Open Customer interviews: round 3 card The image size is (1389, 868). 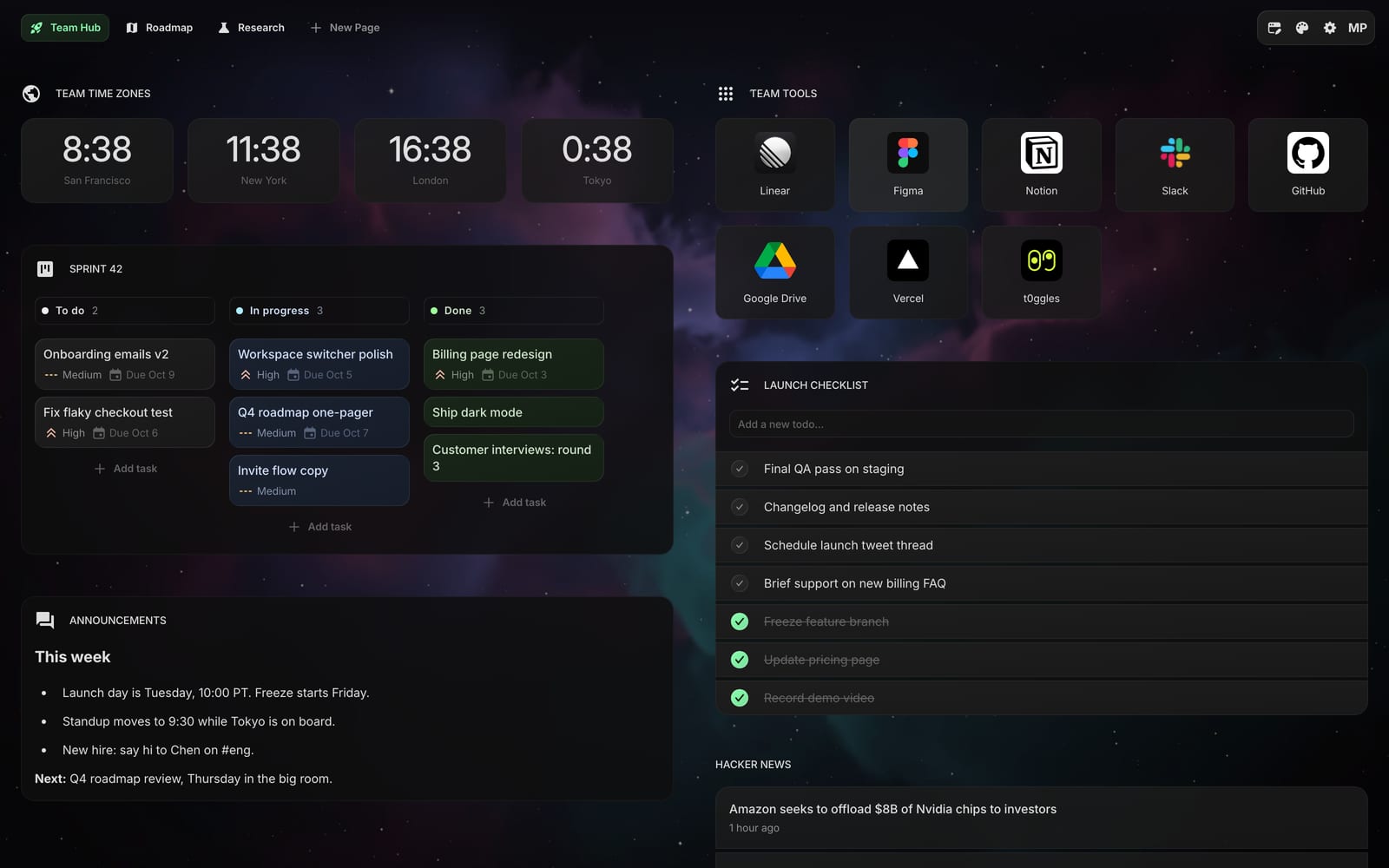[x=514, y=457]
